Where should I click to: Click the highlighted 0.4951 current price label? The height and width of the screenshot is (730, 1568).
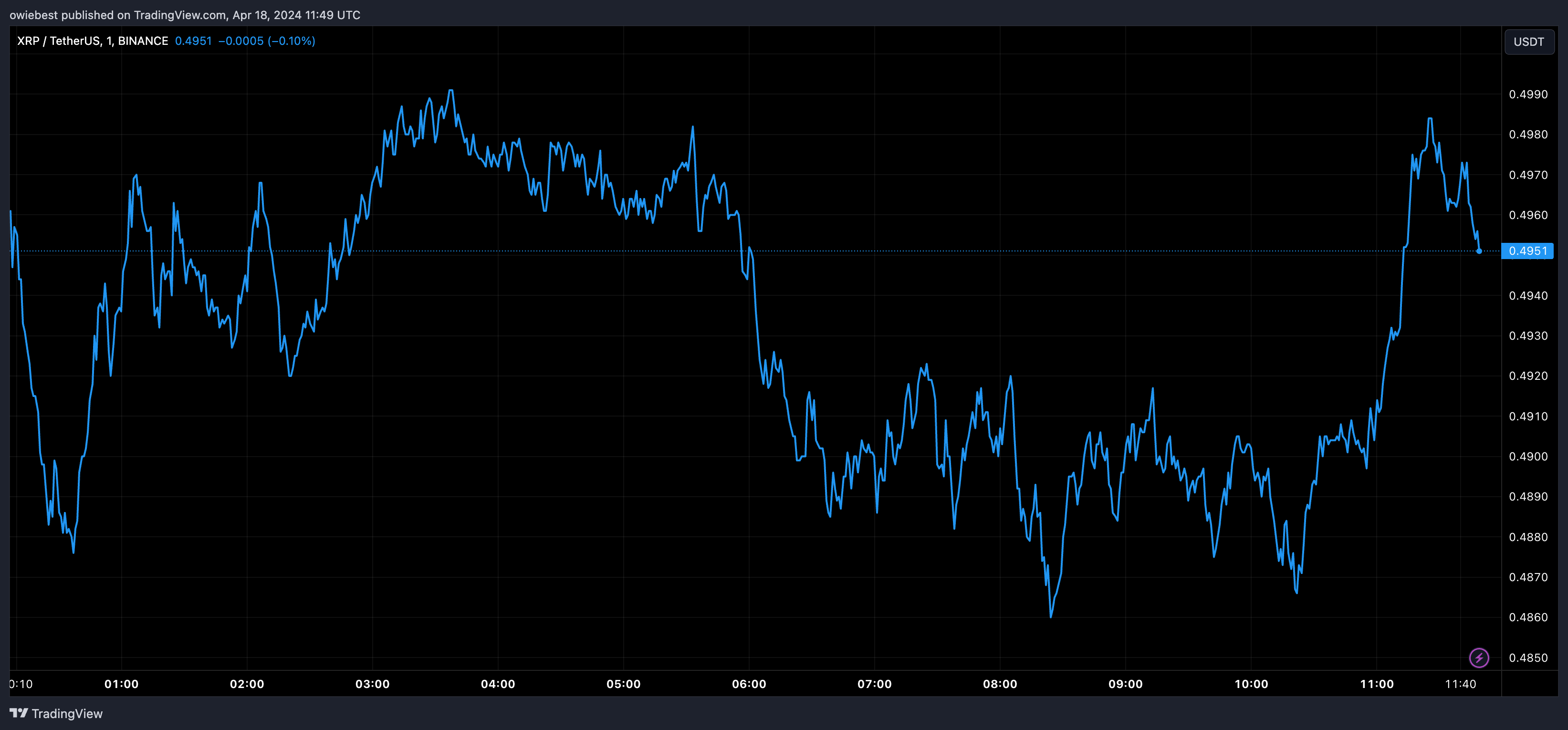pyautogui.click(x=1527, y=251)
